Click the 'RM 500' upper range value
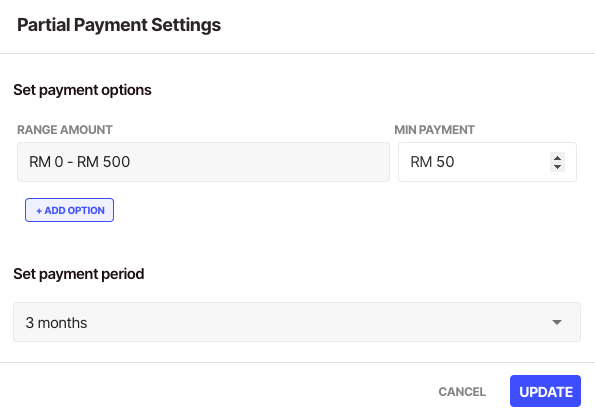The image size is (595, 417). coord(103,162)
